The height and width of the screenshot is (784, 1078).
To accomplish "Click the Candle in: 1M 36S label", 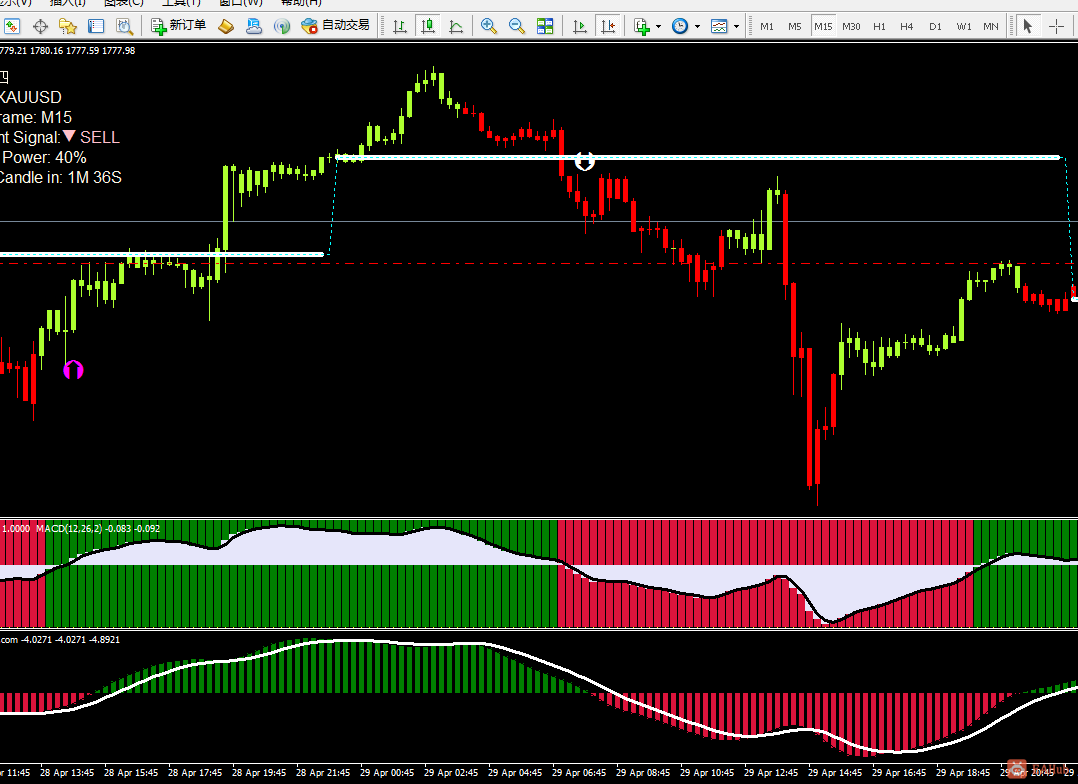I will (60, 177).
